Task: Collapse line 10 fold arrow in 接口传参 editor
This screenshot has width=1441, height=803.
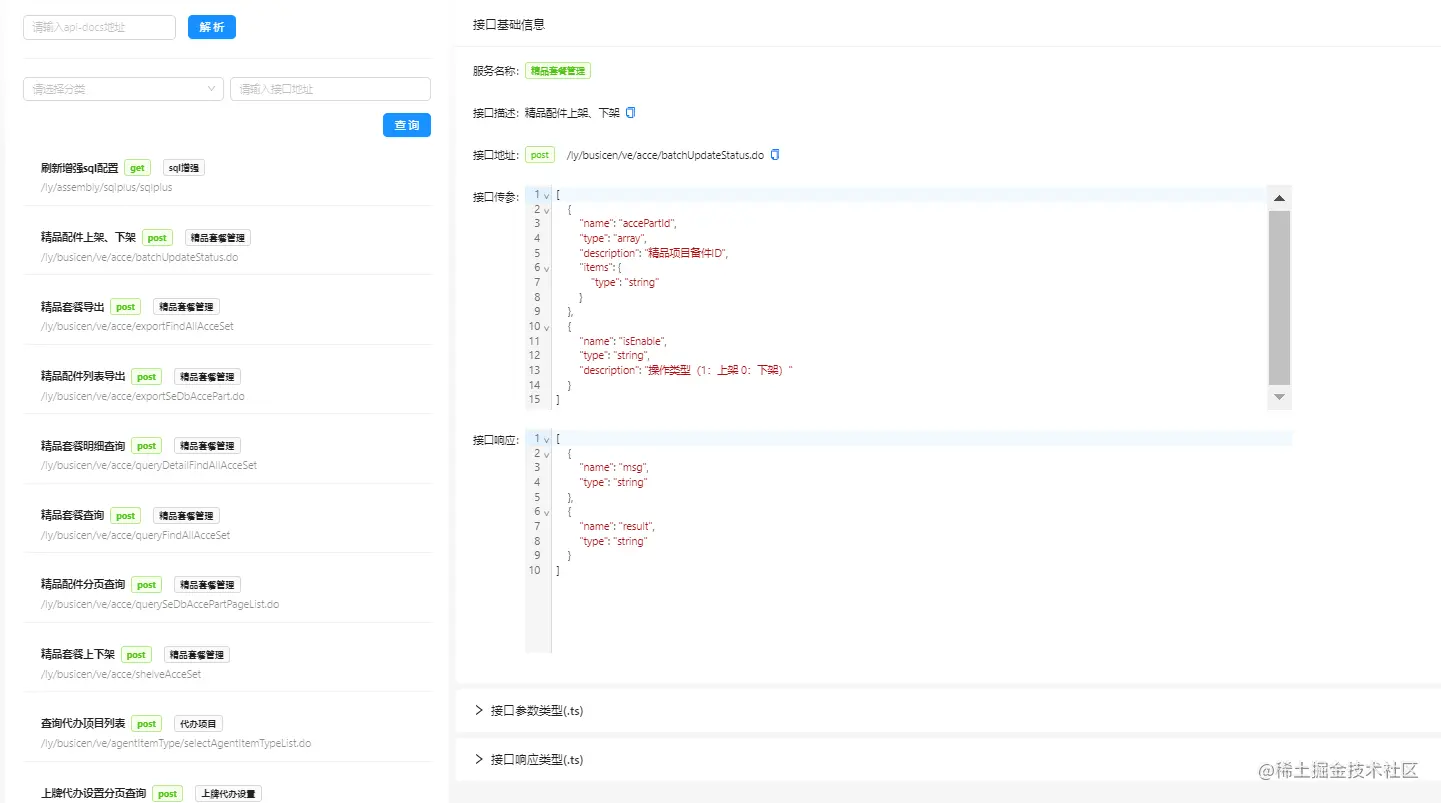Action: 546,327
